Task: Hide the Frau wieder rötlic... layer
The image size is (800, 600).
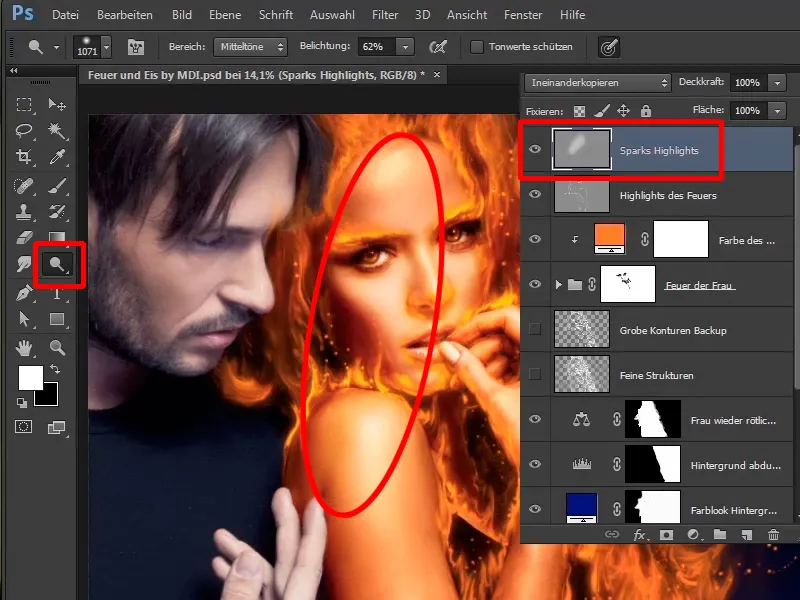Action: coord(535,419)
